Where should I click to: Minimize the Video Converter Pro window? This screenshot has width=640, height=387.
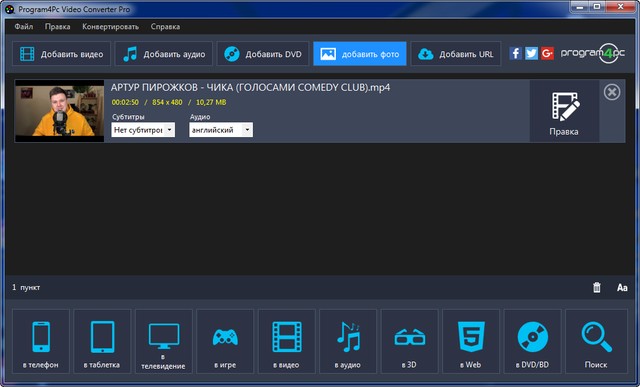coord(580,6)
